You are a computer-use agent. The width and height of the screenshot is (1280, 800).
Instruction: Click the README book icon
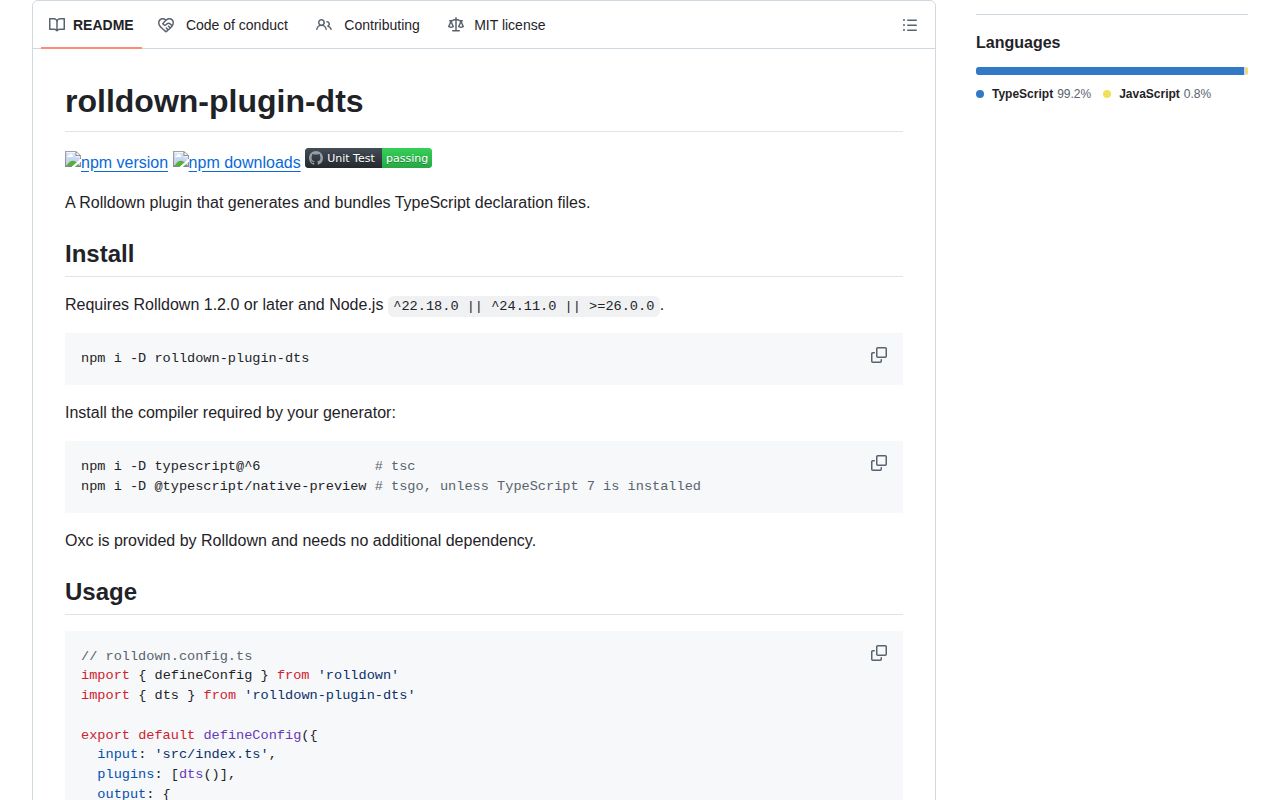pos(58,25)
